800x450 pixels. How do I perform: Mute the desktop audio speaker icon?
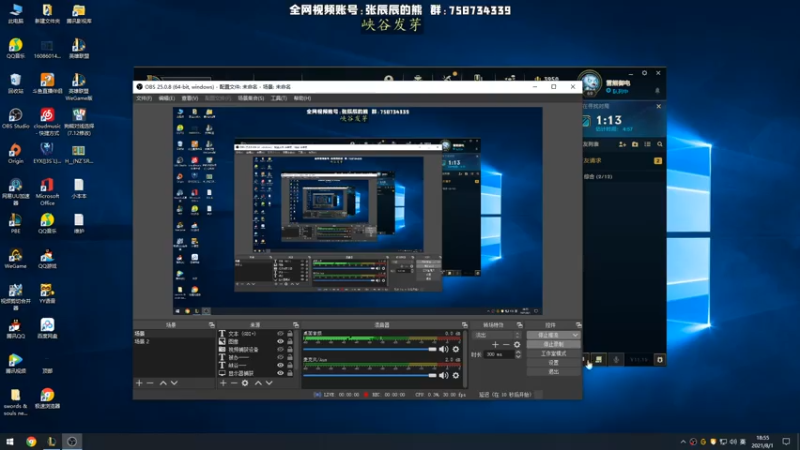(x=443, y=349)
